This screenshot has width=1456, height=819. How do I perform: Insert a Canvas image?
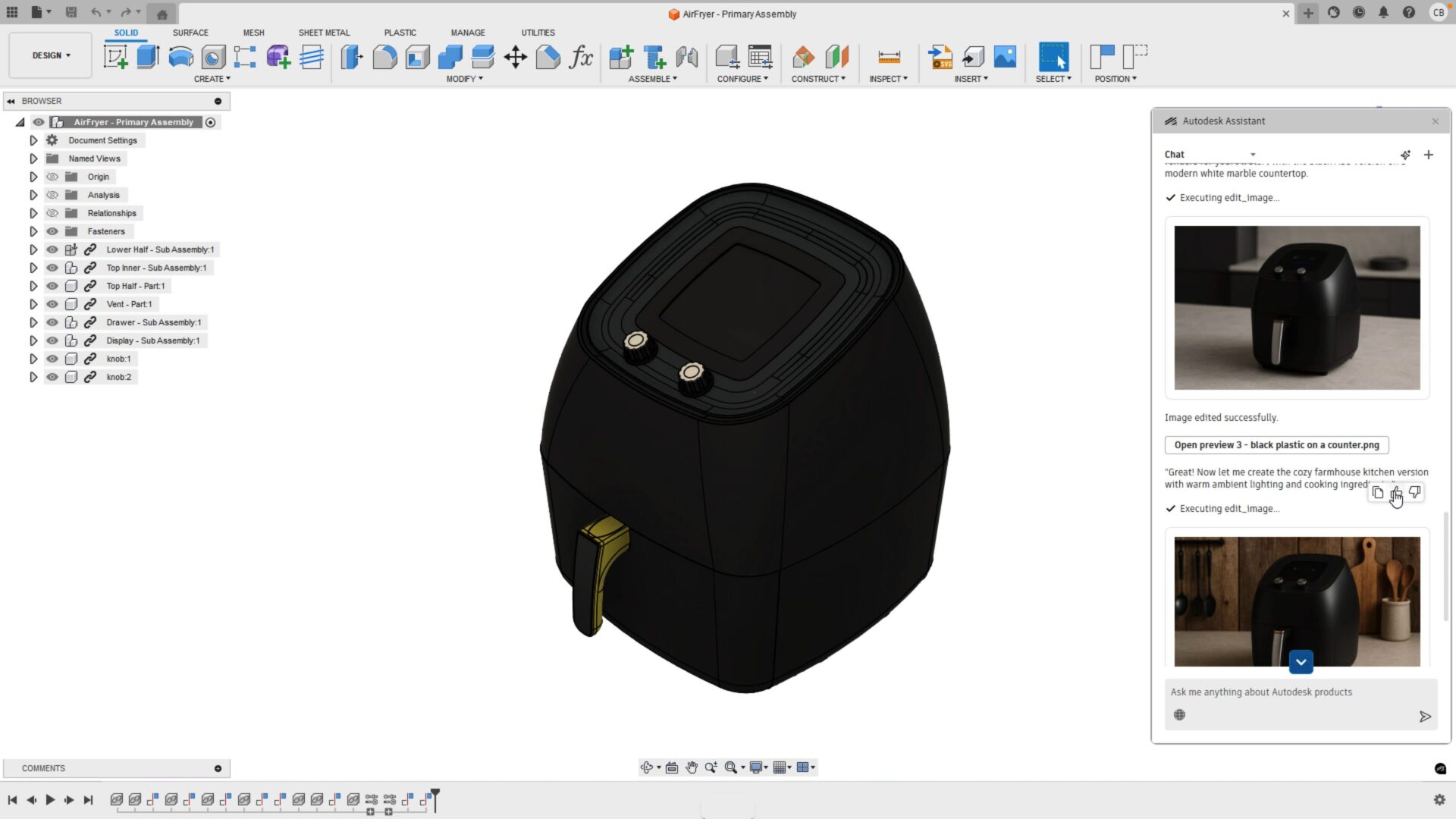tap(1005, 57)
